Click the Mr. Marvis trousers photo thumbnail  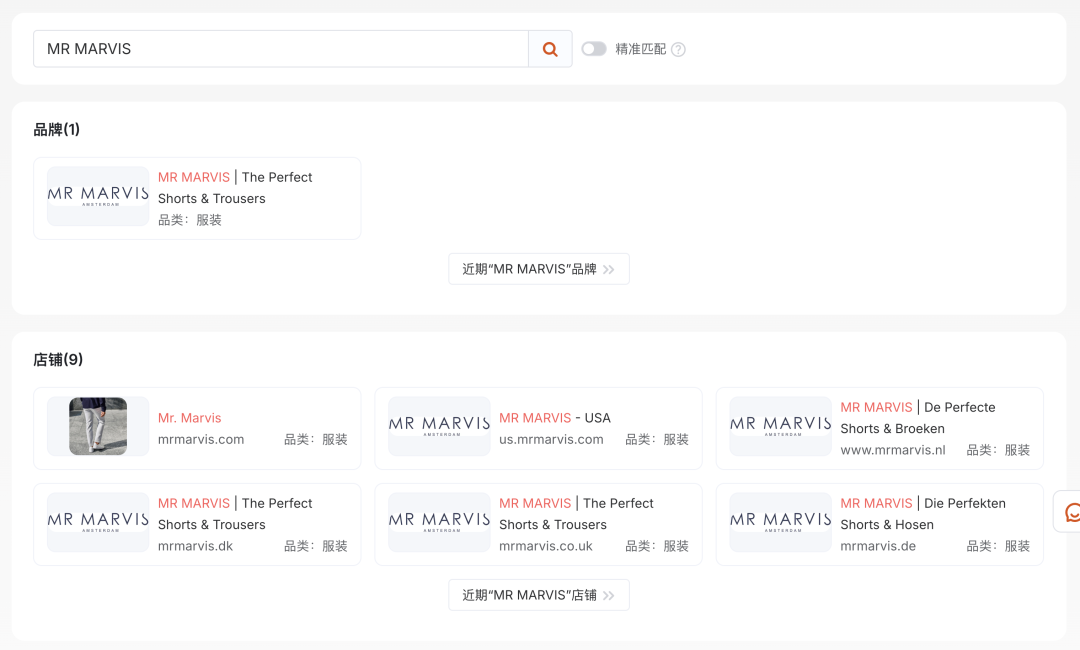click(x=98, y=426)
